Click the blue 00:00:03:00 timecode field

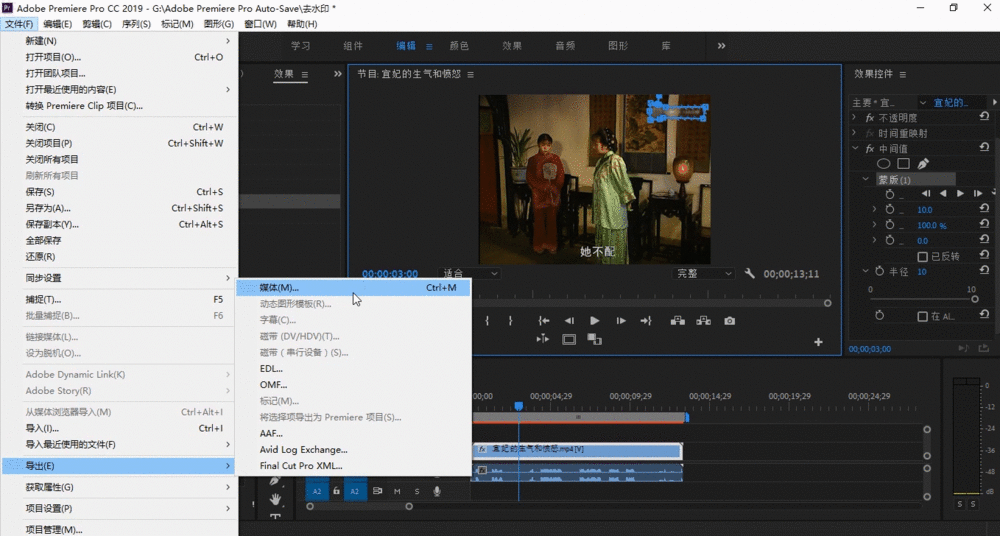390,274
